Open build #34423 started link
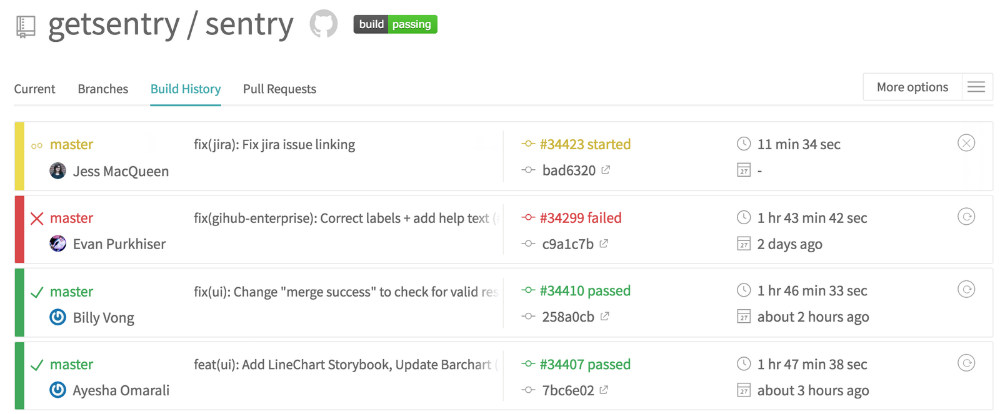This screenshot has width=1000, height=414. 585,144
